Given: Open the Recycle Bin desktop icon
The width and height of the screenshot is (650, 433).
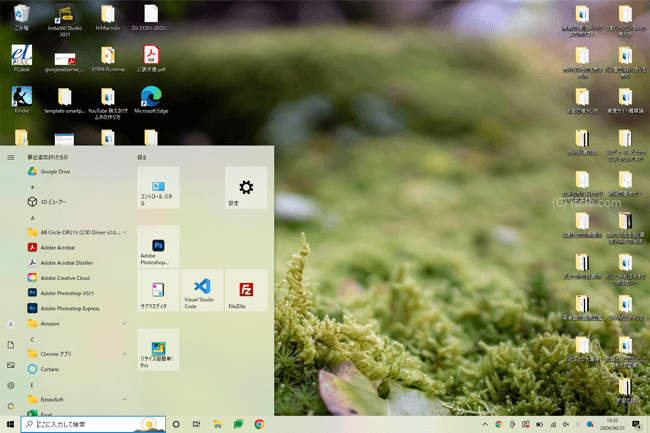Looking at the screenshot, I should 22,17.
